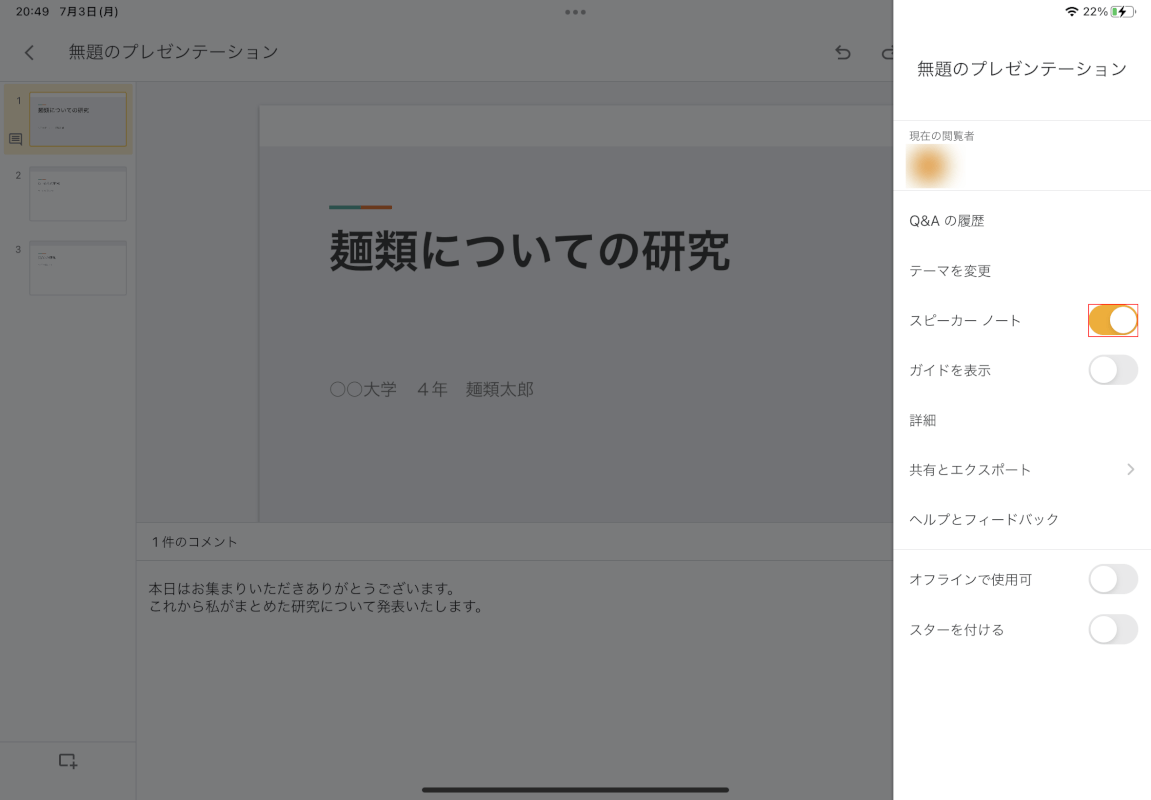Viewport: 1151px width, 800px height.
Task: Tap the title 無題のプレゼンテーション in top bar
Action: (x=173, y=52)
